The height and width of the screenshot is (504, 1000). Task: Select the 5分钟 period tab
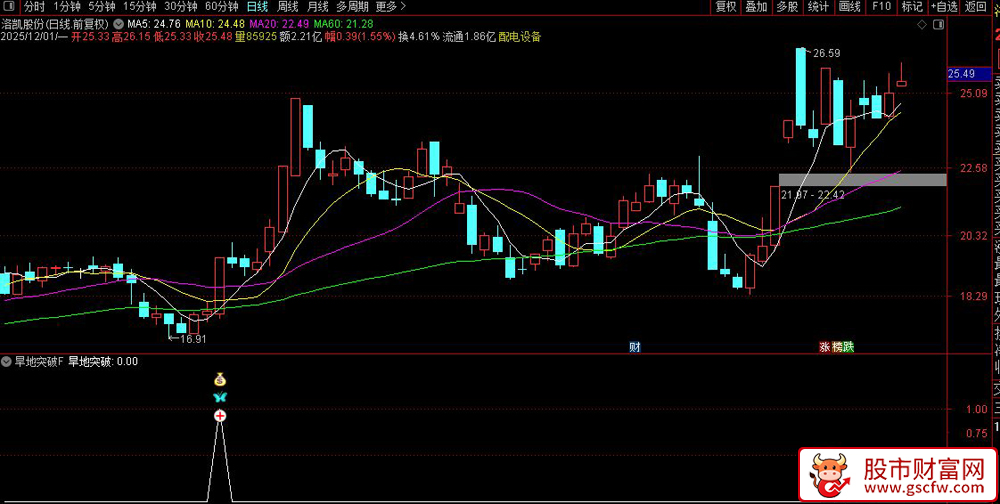(x=101, y=7)
